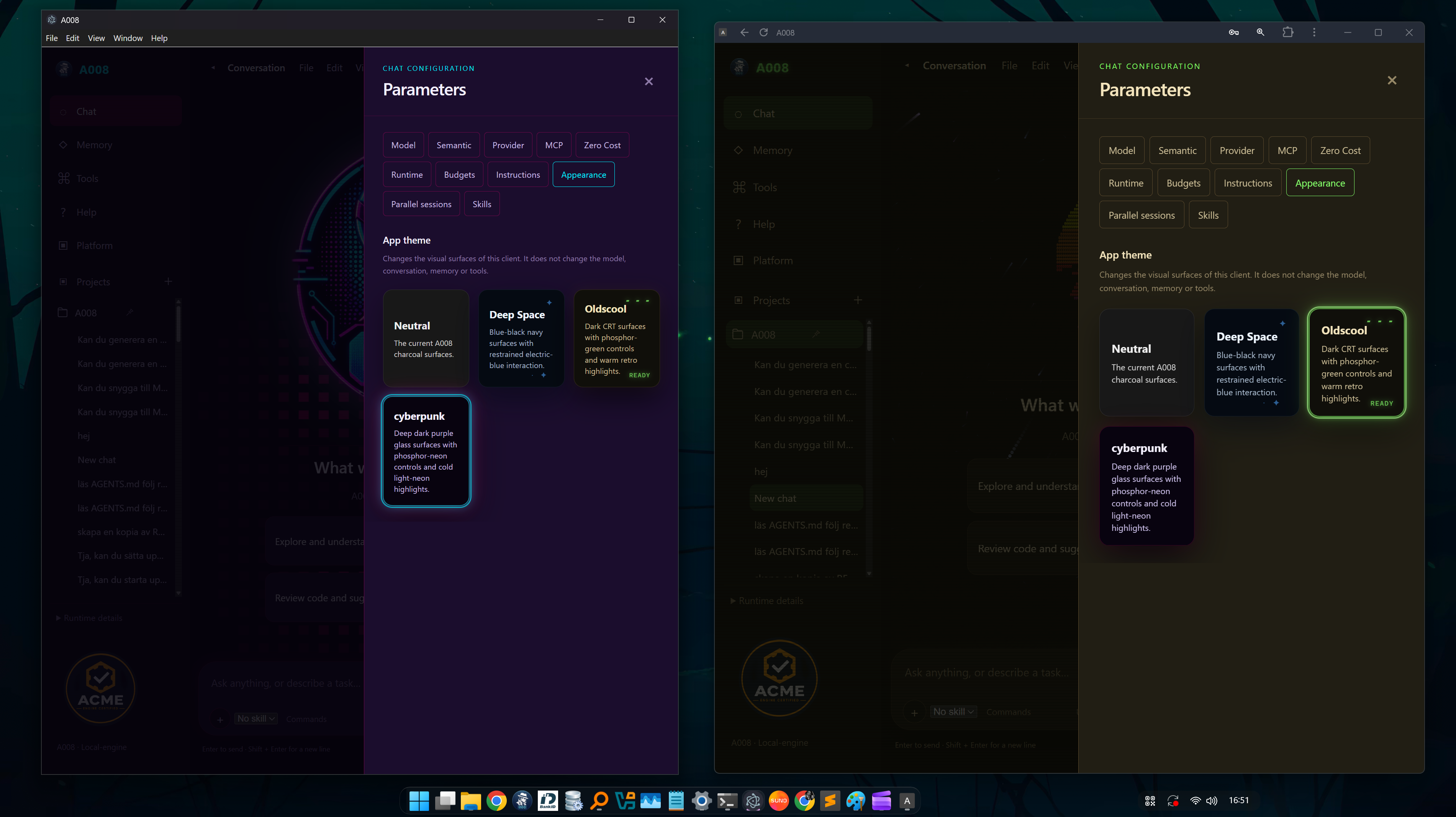Open the View menu in the menu bar
Viewport: 1456px width, 817px height.
(x=96, y=38)
